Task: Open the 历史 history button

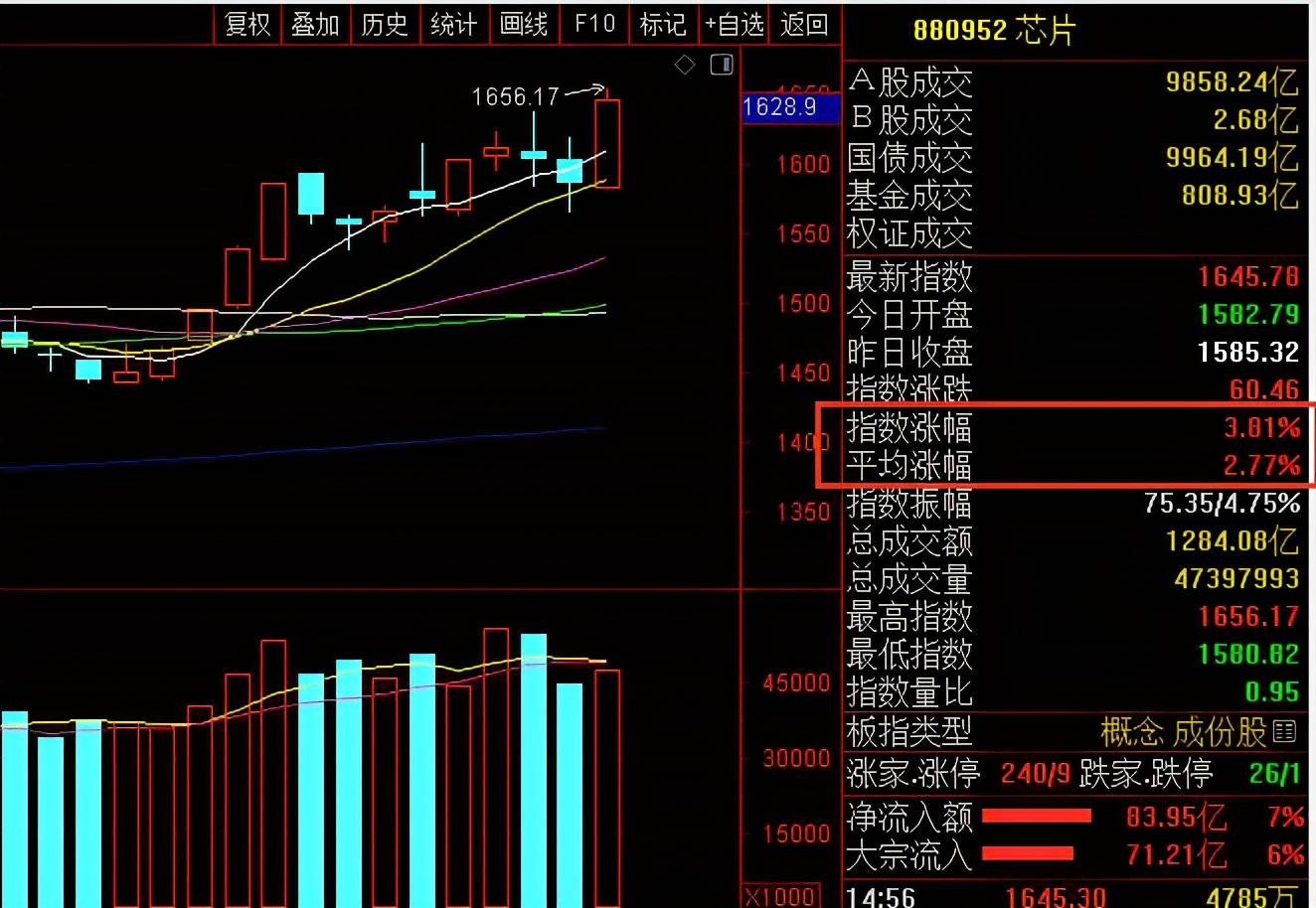Action: pos(385,24)
